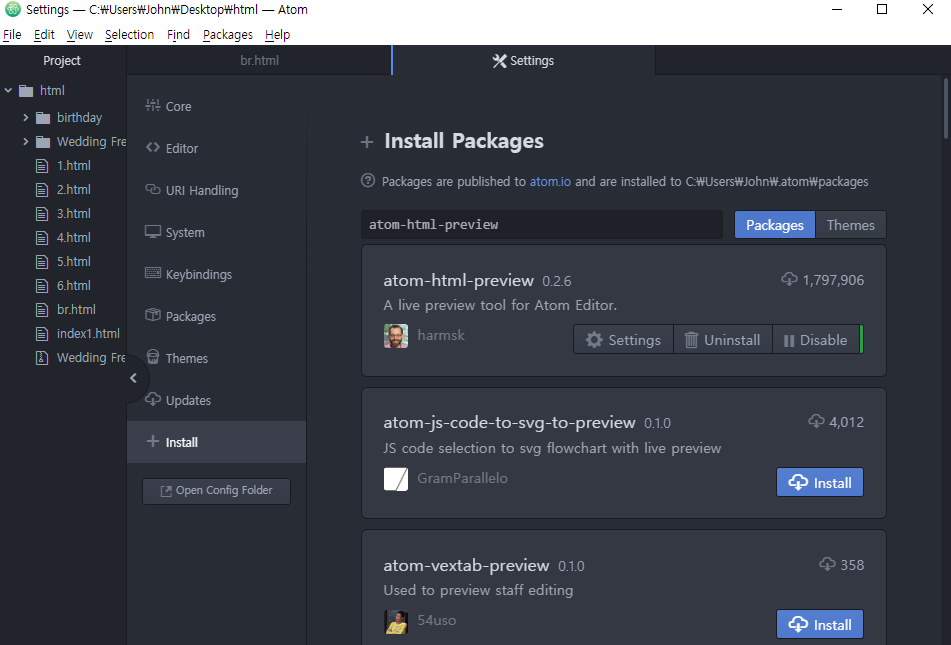This screenshot has width=951, height=645.
Task: Click download count icon for atom-html-preview
Action: 789,279
